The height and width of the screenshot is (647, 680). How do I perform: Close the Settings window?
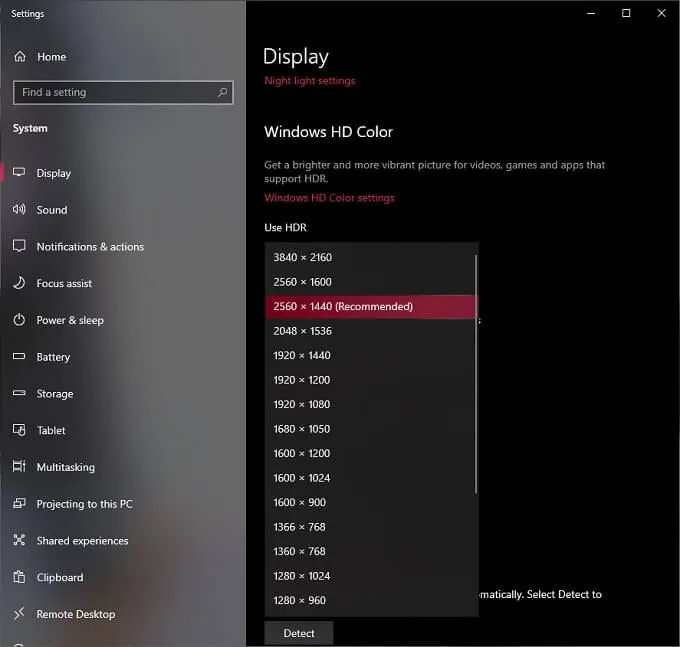click(661, 13)
